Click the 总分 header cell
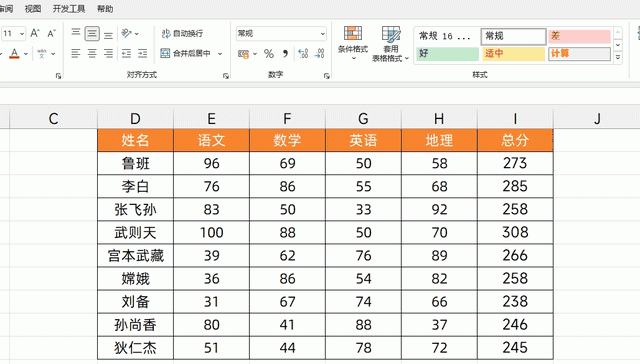Image resolution: width=640 pixels, height=364 pixels. click(515, 140)
